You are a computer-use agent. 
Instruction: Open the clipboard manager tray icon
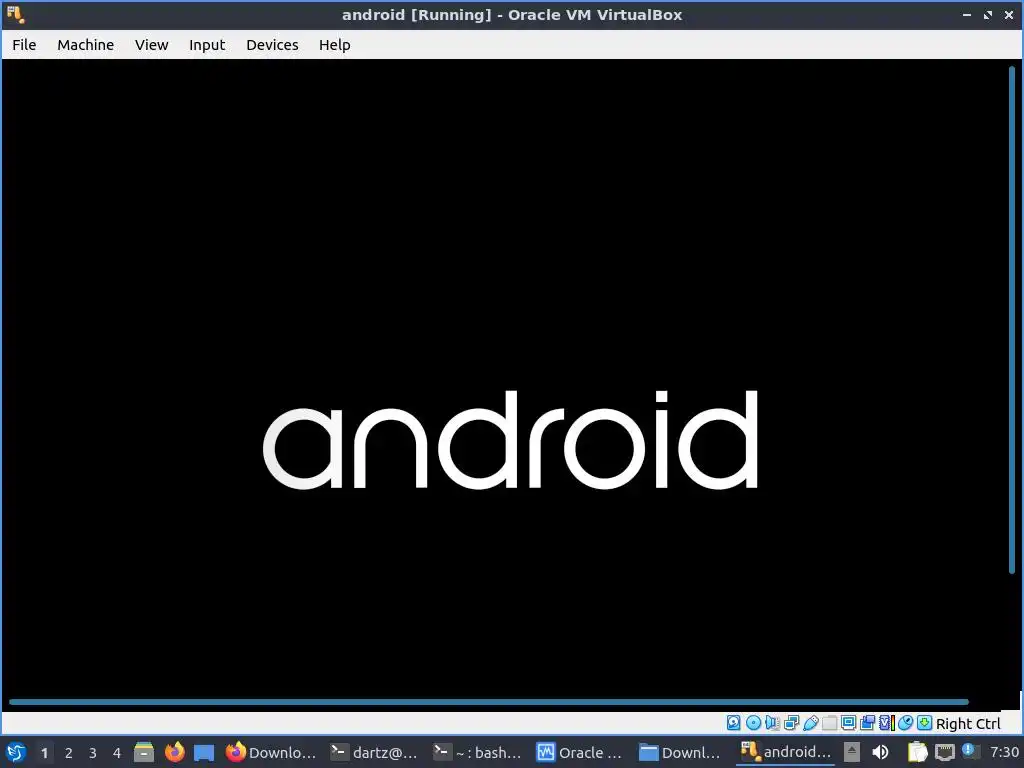tap(918, 753)
